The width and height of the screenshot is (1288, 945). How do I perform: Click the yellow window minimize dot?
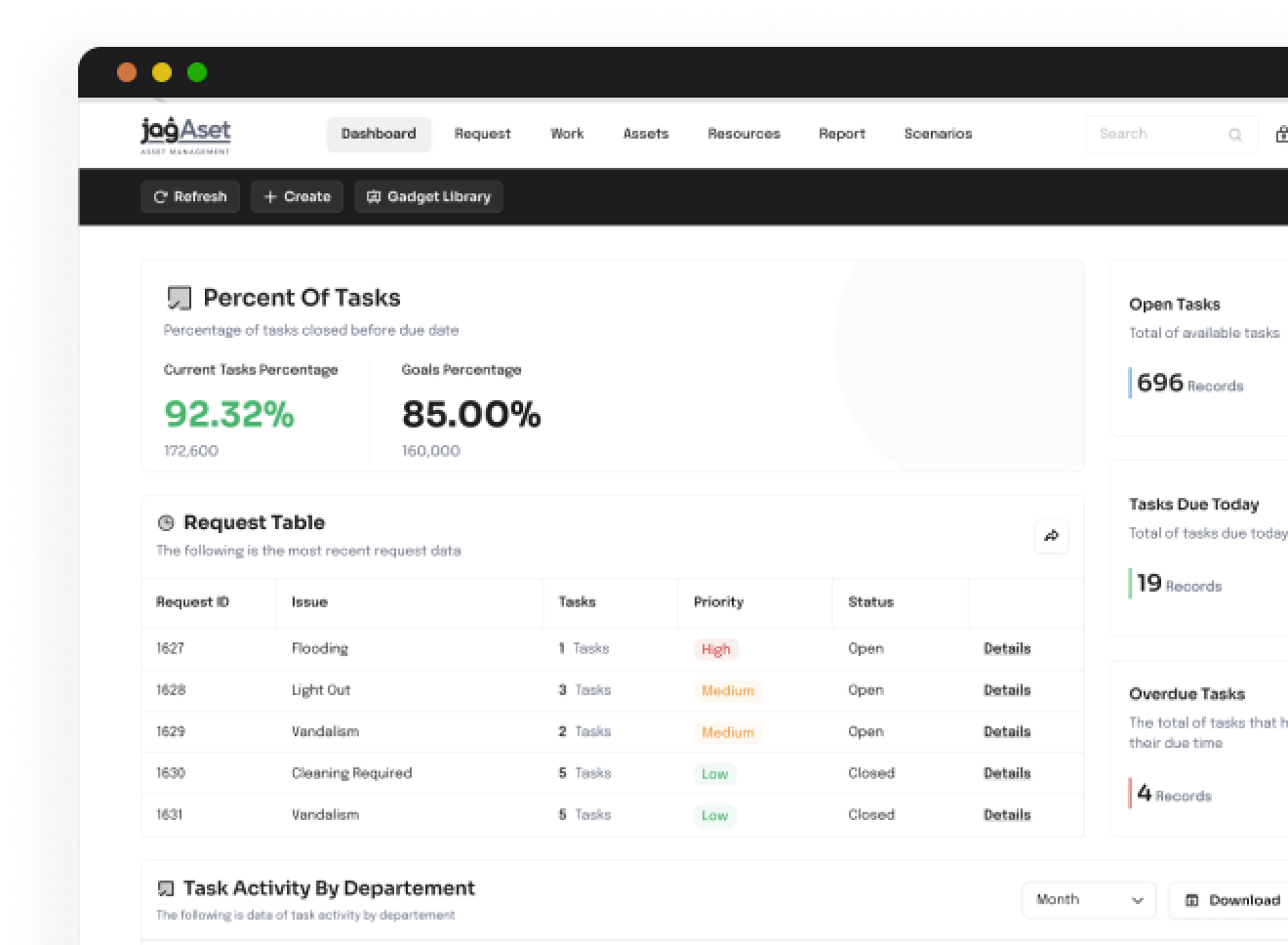click(162, 72)
